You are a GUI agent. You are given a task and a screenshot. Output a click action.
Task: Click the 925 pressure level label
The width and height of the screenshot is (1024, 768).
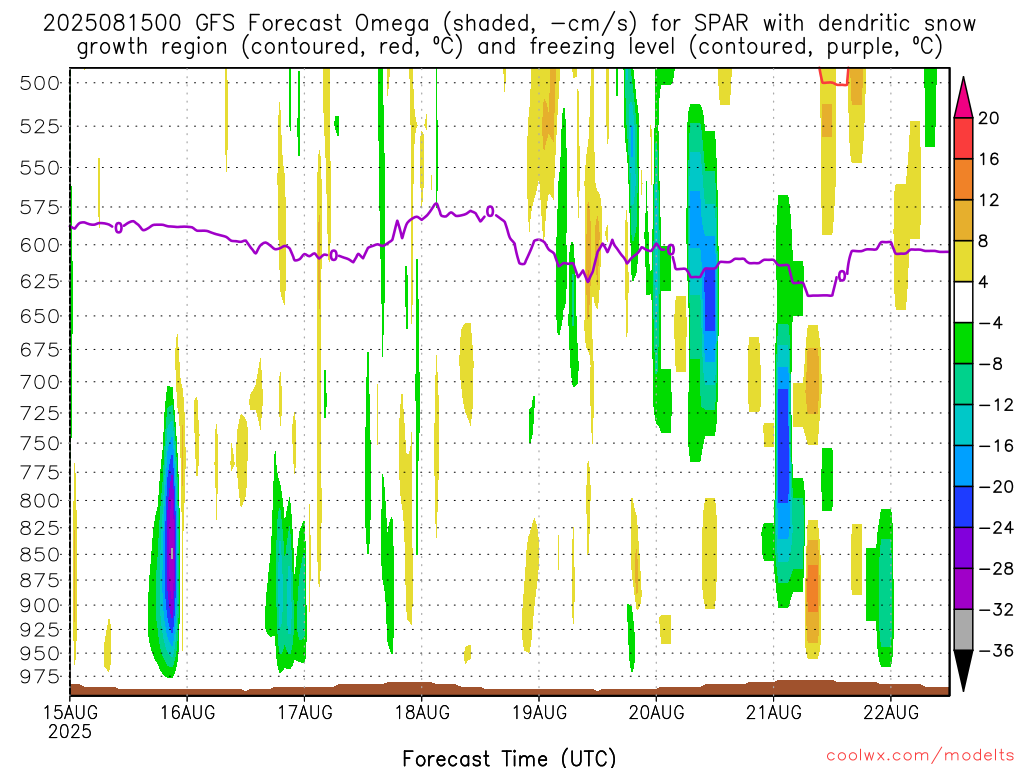pyautogui.click(x=39, y=630)
